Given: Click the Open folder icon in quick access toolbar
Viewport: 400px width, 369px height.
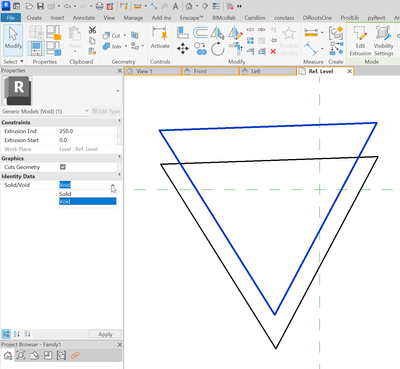Looking at the screenshot, I should [x=29, y=6].
